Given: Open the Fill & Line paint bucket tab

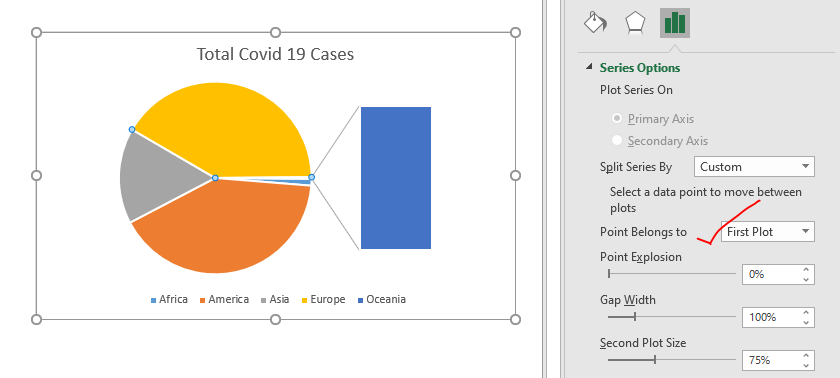Looking at the screenshot, I should click(595, 23).
